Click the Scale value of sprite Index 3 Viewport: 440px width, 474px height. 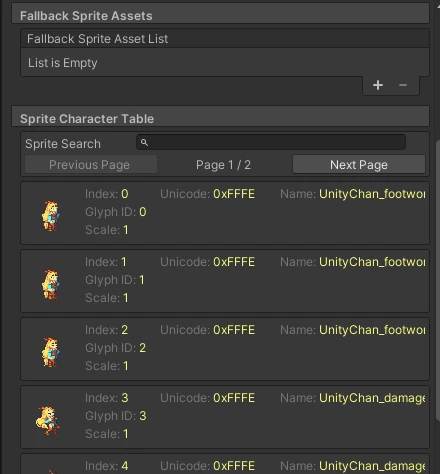126,434
